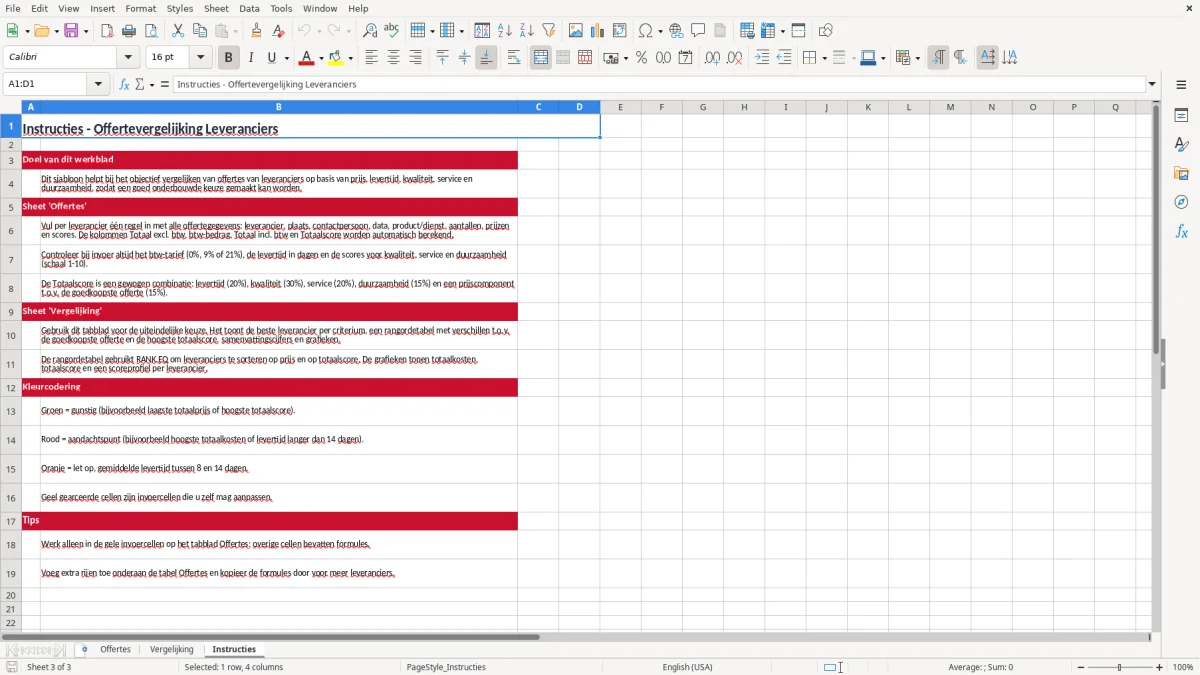
Task: Insert a comment
Action: click(x=698, y=31)
